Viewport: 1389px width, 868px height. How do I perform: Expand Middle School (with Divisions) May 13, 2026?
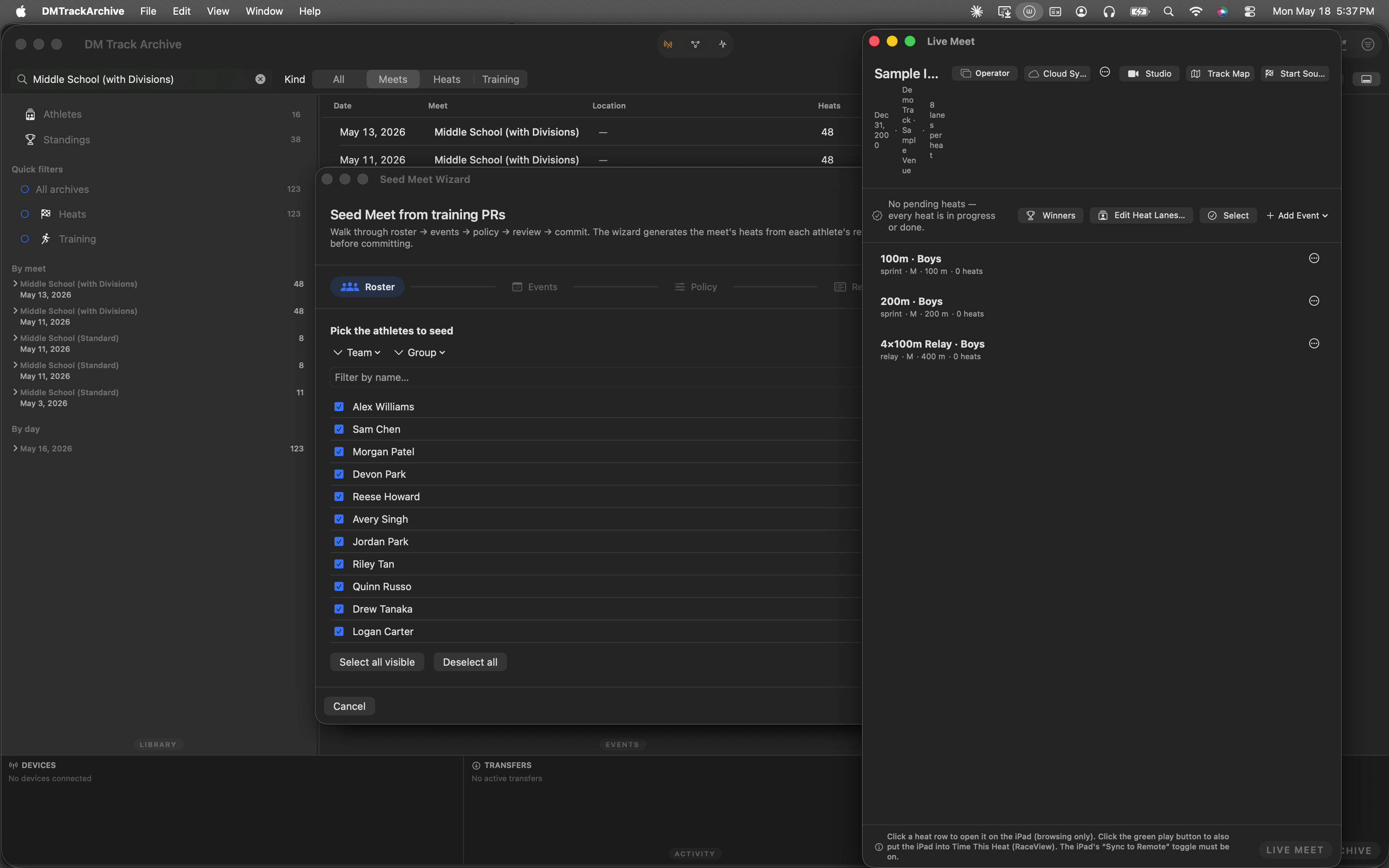click(15, 284)
